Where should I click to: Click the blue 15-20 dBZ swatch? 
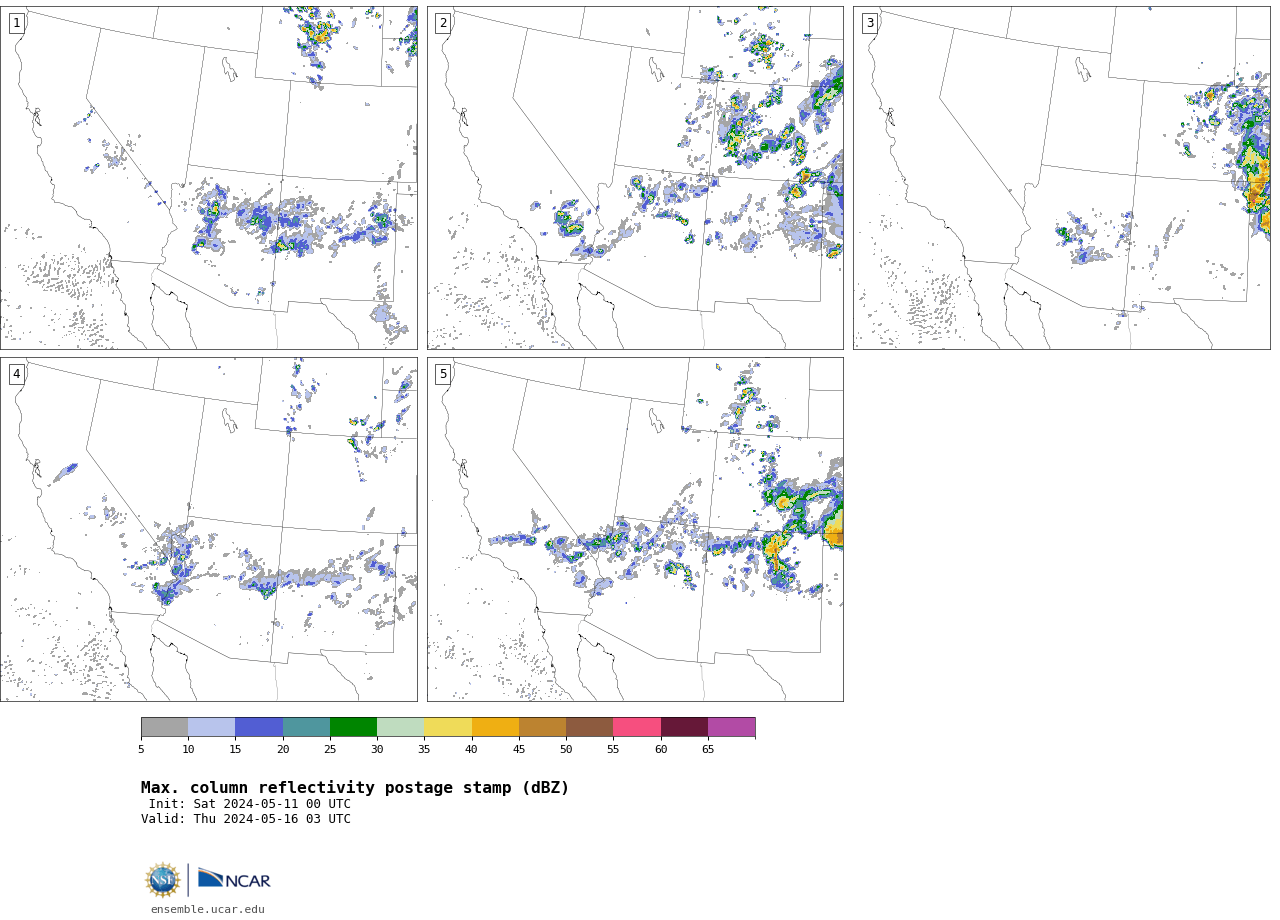coord(259,727)
